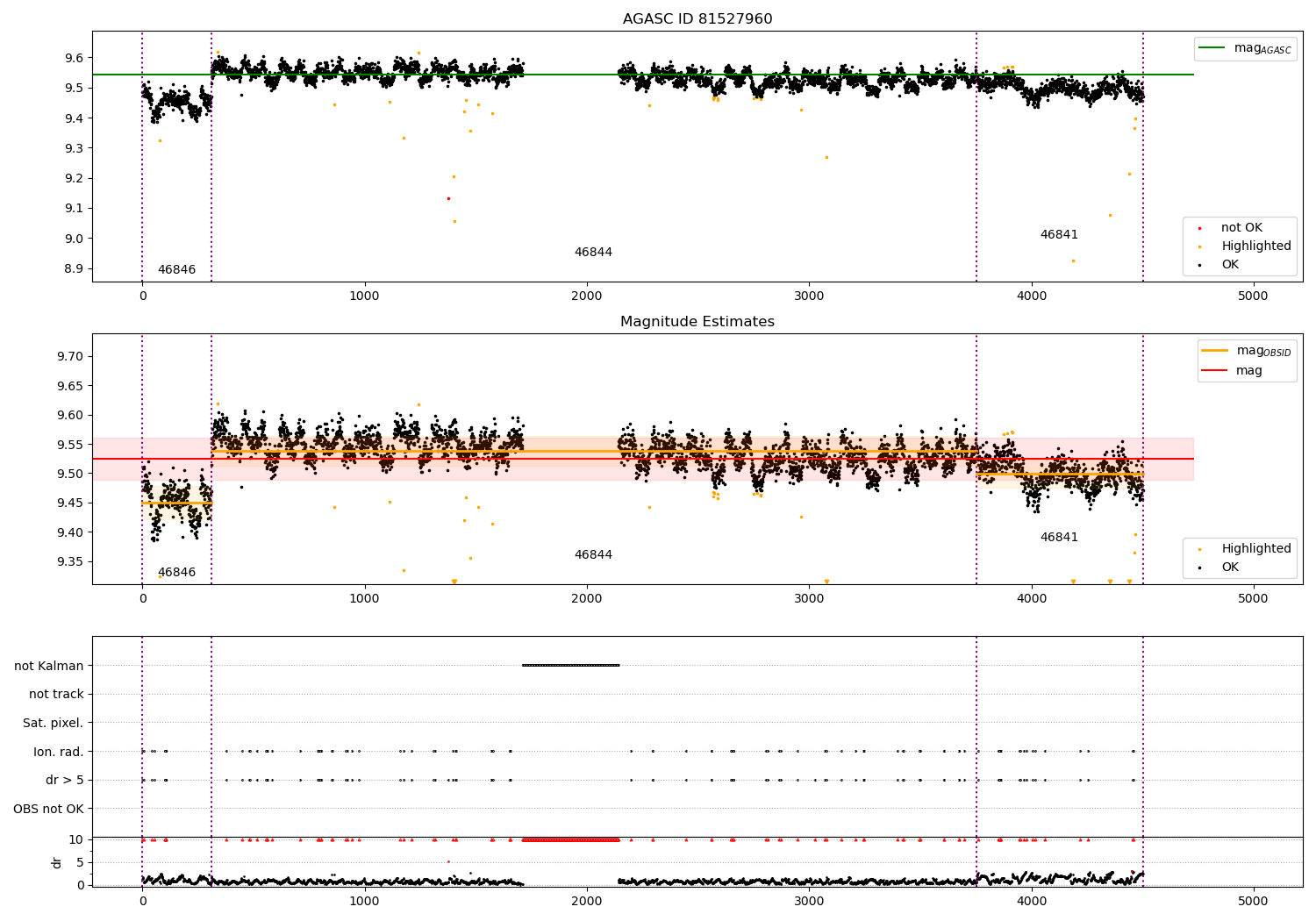Click y-axis tick 9.6 in the top plot
1316x921 pixels.
74,58
